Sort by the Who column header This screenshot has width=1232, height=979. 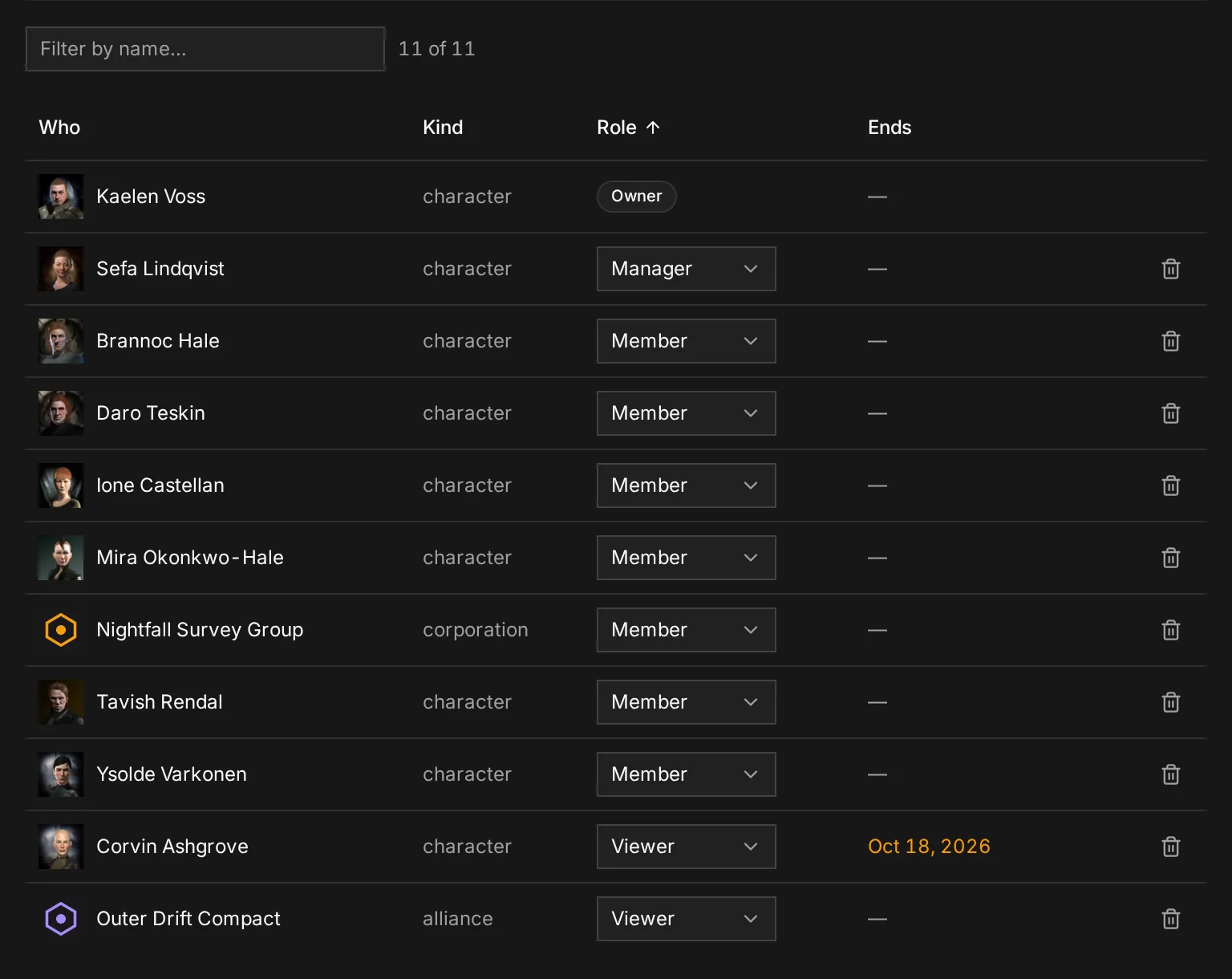pos(59,128)
